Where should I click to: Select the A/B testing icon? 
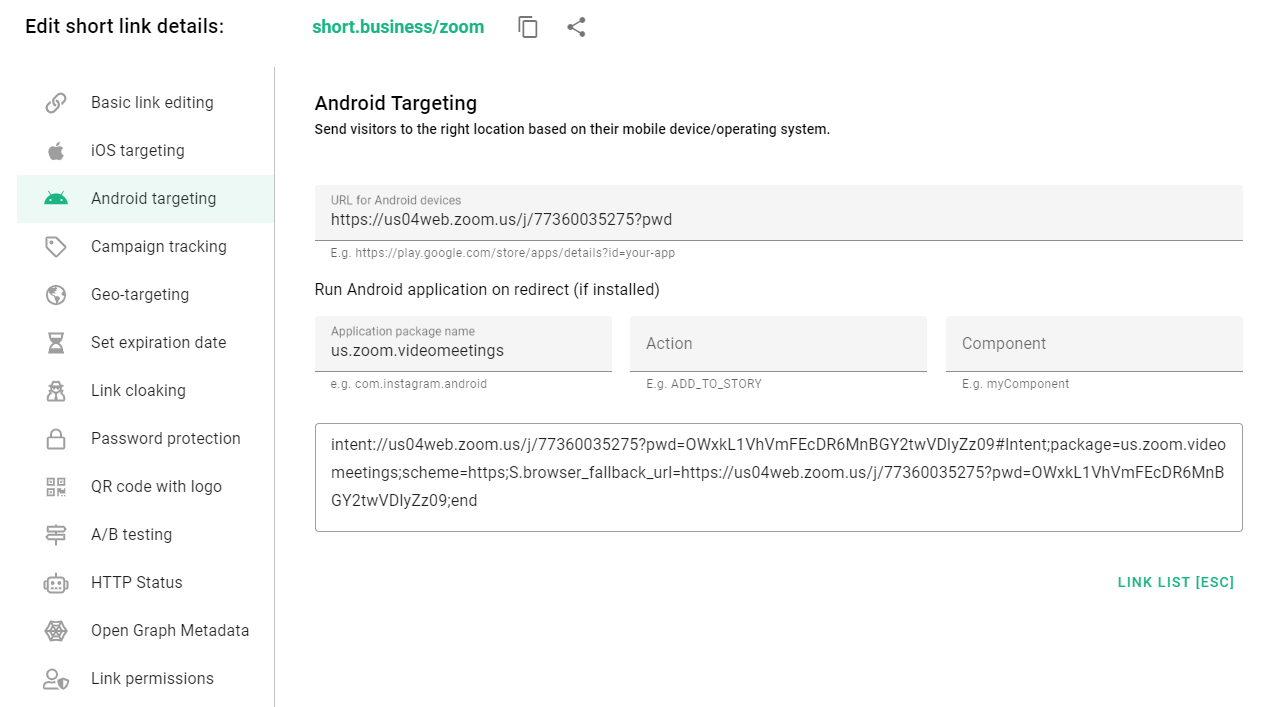[55, 534]
